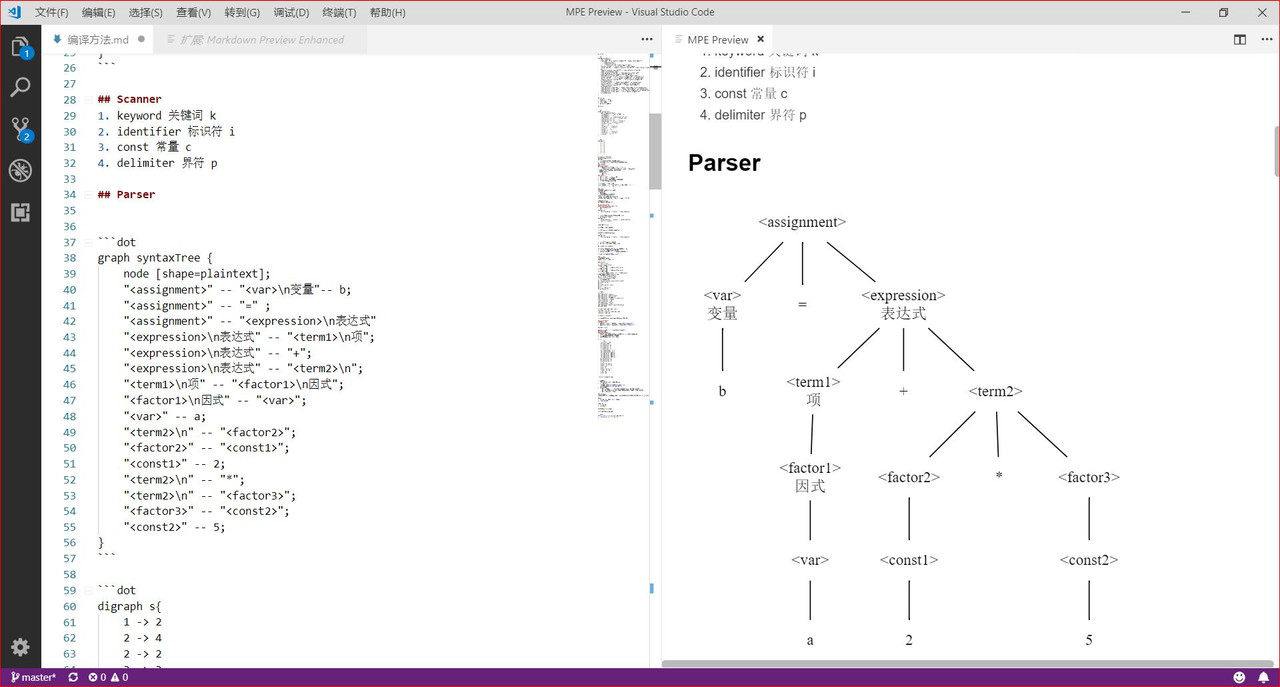
Task: Open the 帮助(H) menu
Action: [387, 12]
